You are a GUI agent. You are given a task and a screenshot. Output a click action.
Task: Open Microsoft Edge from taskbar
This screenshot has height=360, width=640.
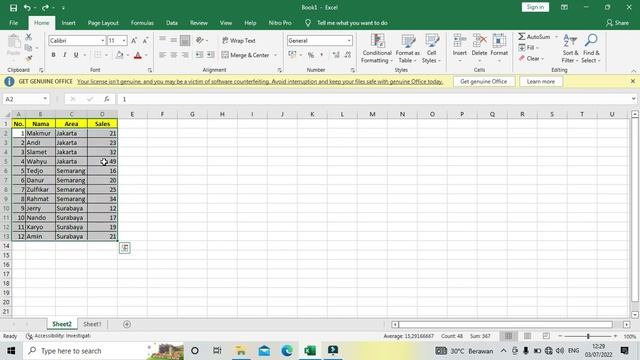click(287, 351)
